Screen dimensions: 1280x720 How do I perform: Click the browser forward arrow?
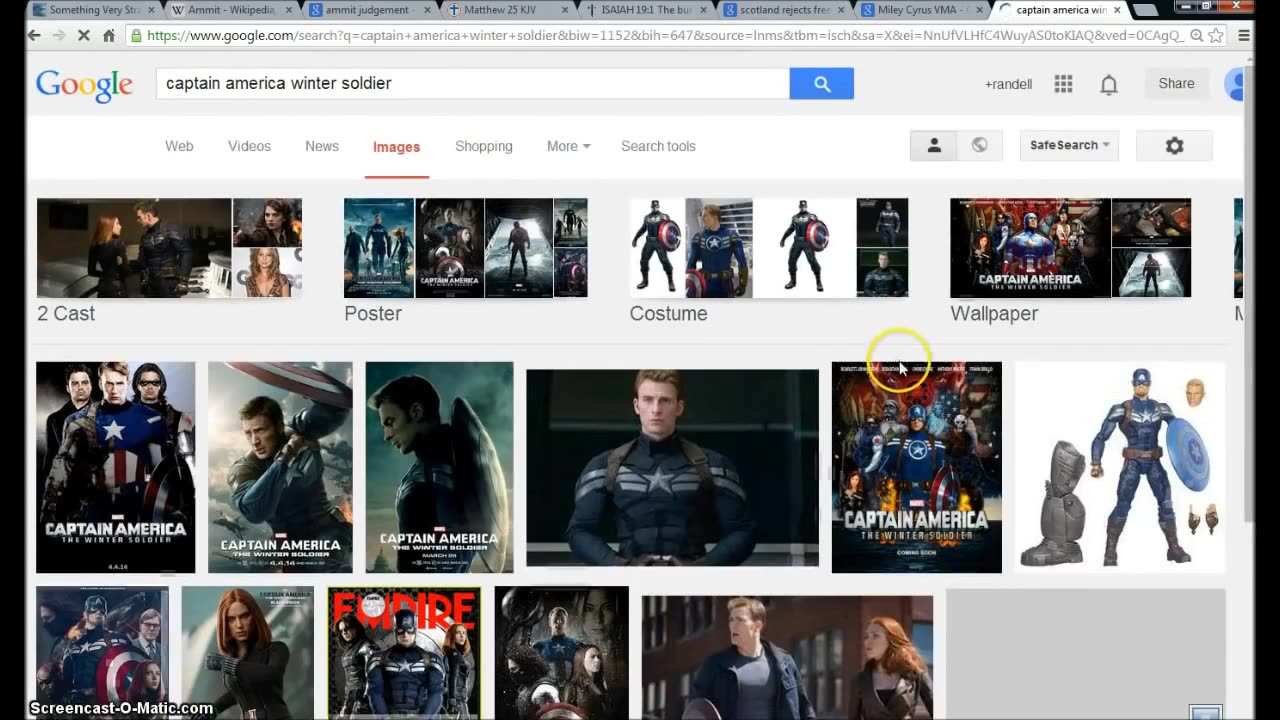click(x=59, y=35)
